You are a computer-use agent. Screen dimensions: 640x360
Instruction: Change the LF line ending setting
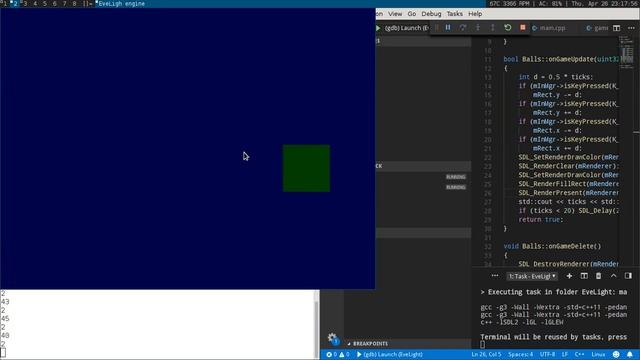565,354
